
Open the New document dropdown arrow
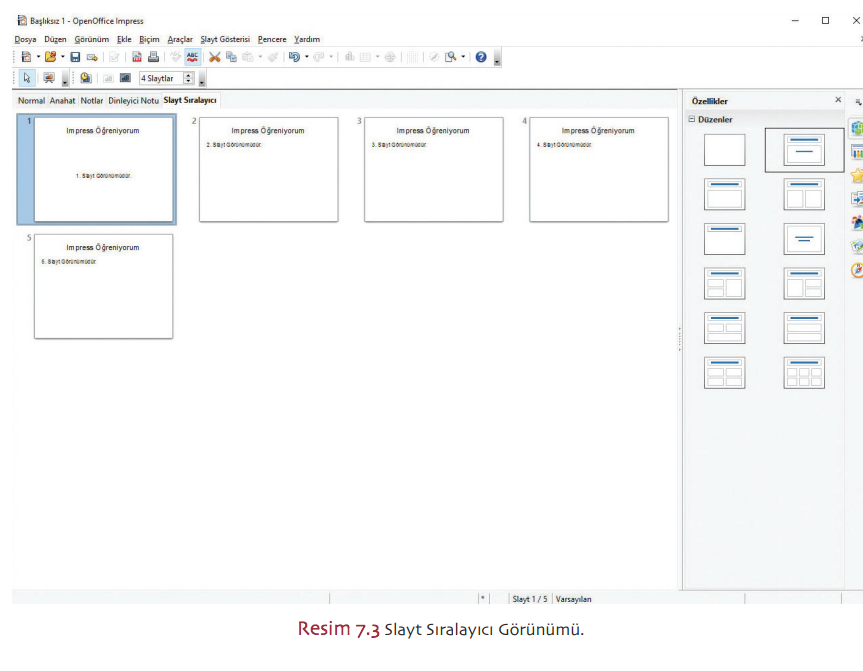[x=38, y=58]
